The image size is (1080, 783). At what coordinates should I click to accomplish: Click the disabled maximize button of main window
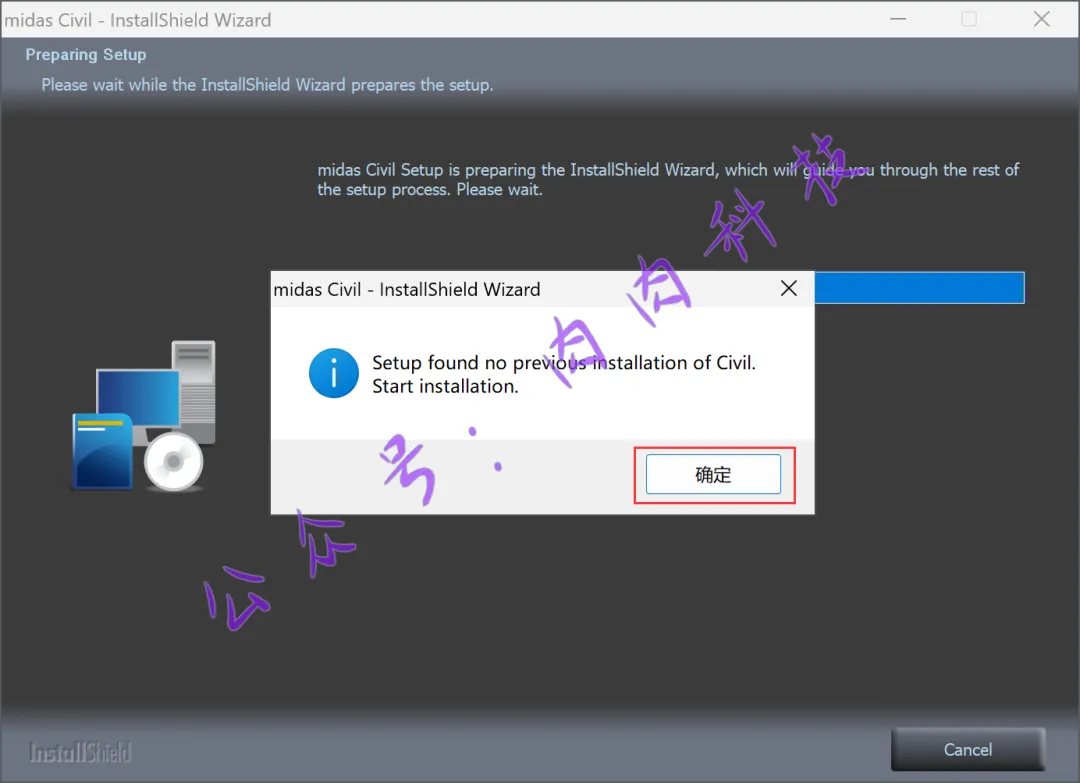969,19
